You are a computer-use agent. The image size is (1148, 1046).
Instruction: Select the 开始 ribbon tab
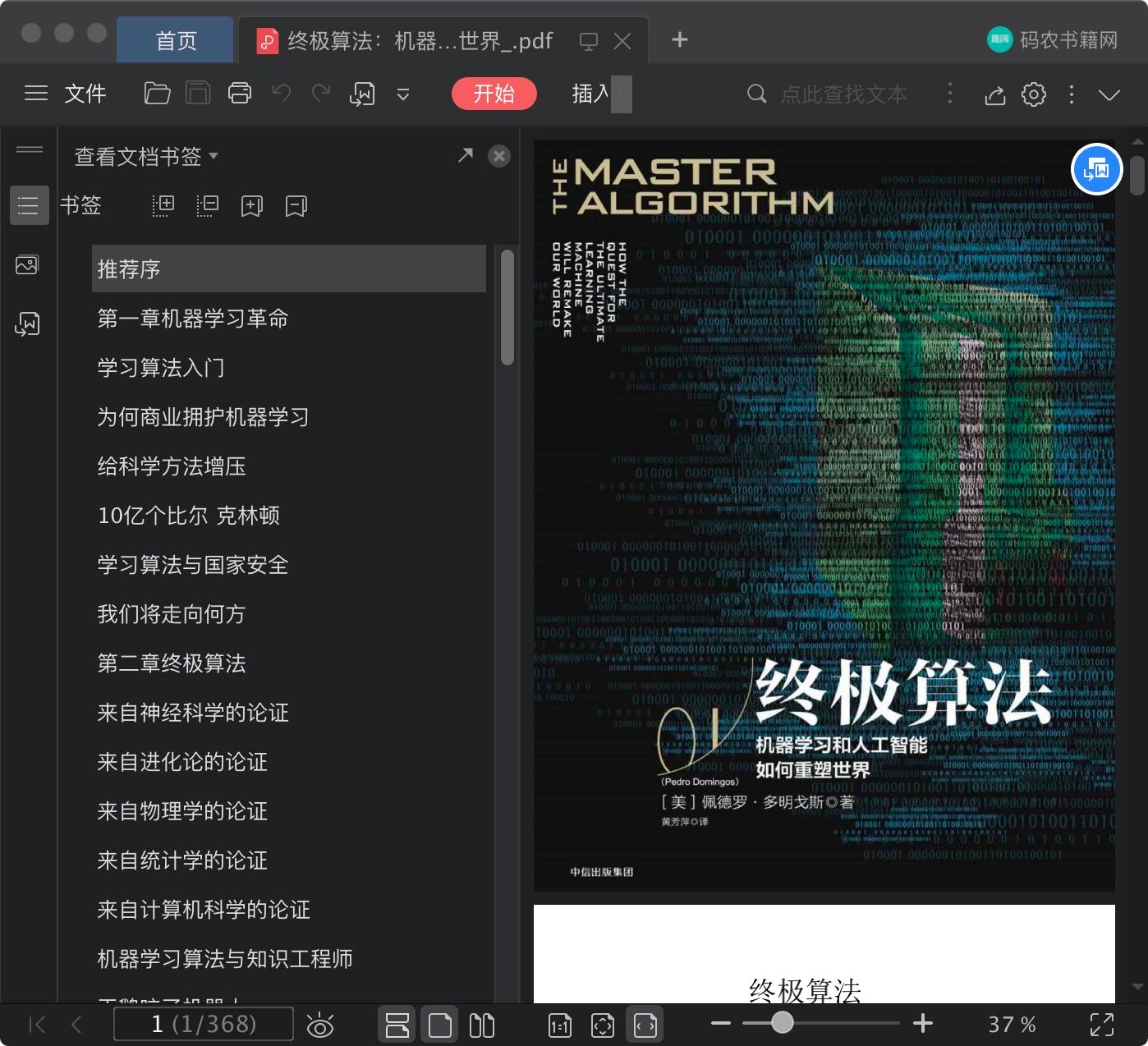pos(494,94)
